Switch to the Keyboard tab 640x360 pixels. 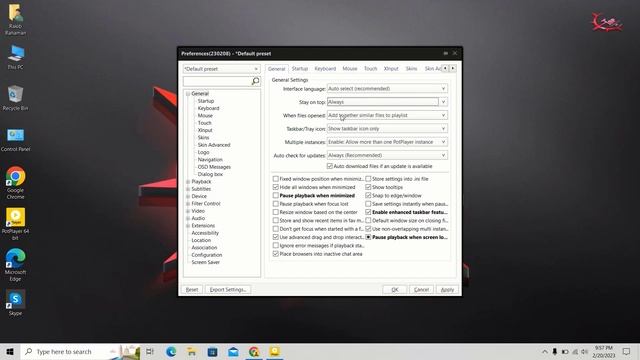[325, 69]
